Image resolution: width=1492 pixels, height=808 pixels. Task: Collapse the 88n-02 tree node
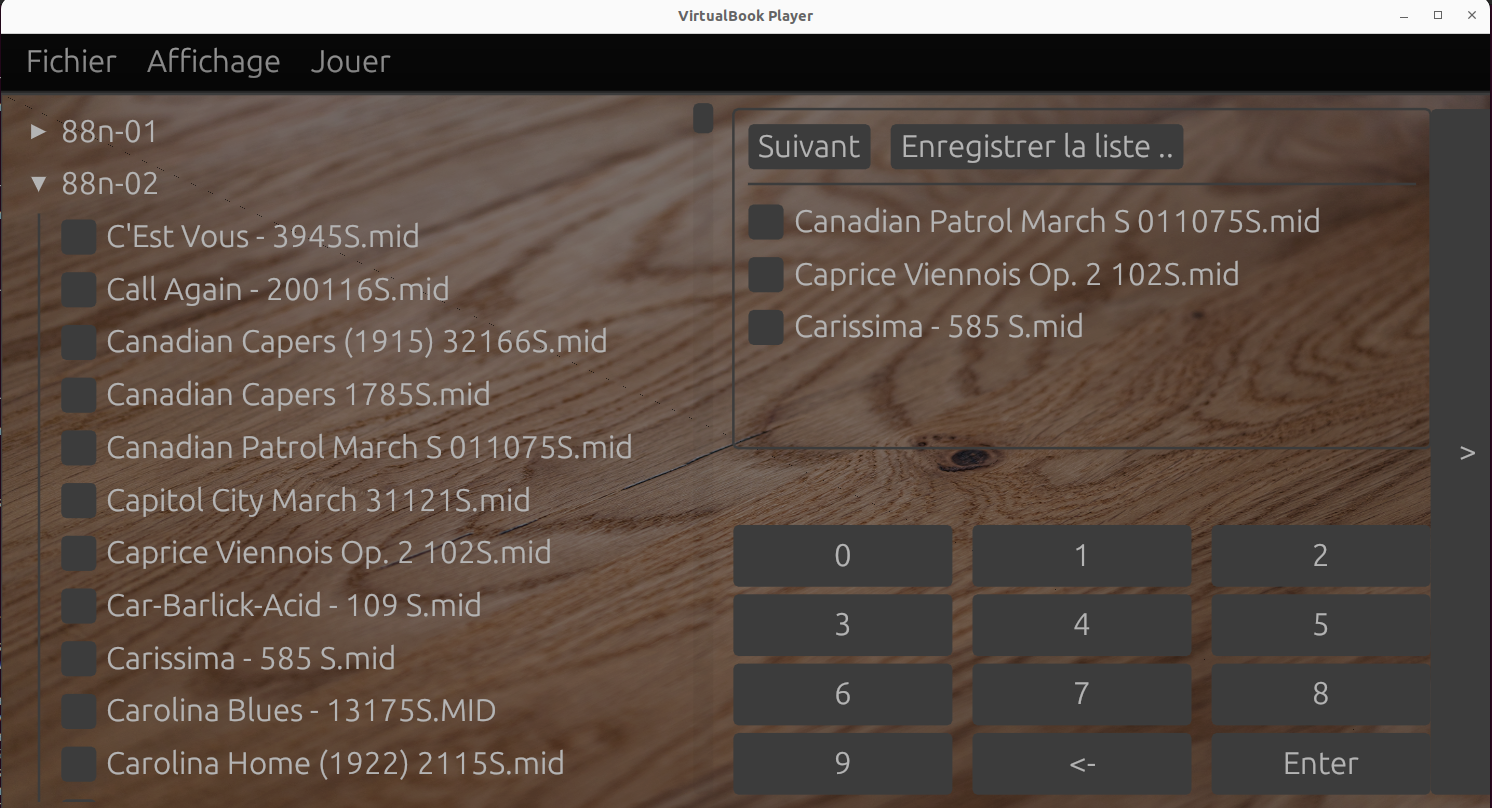click(38, 183)
